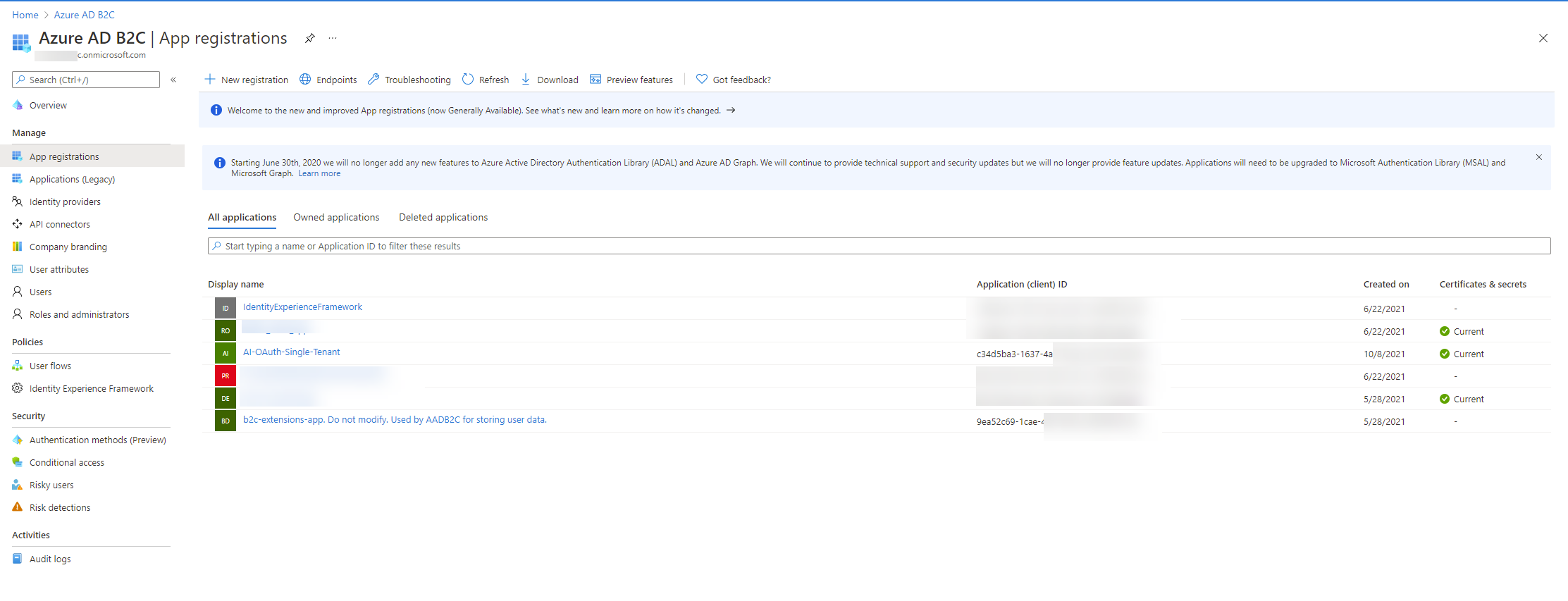The height and width of the screenshot is (601, 1568).
Task: Switch to Deleted applications tab
Action: pos(443,217)
